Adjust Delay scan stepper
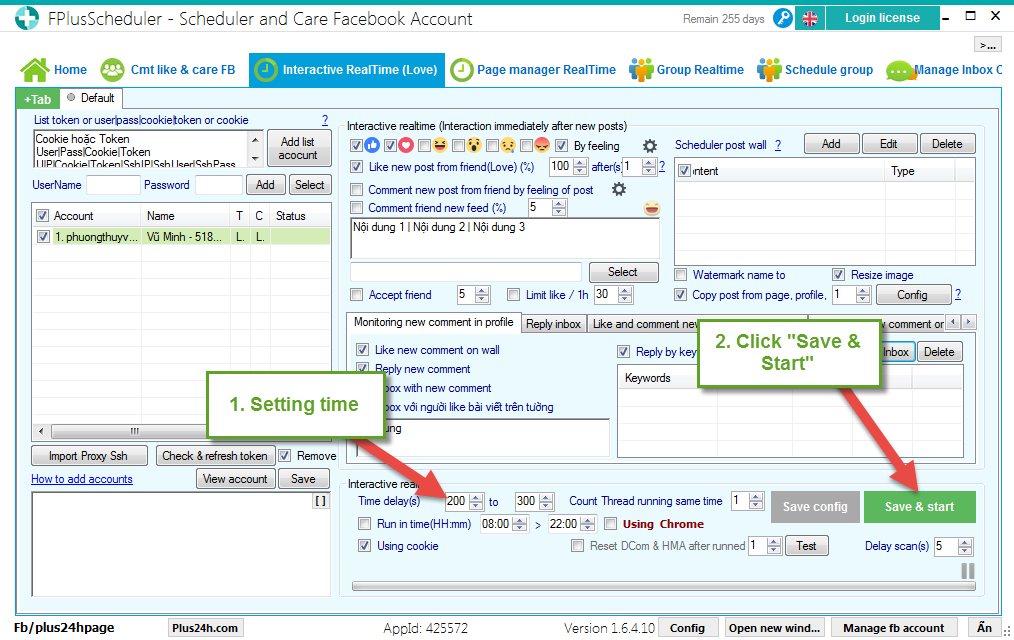Image resolution: width=1014 pixels, height=640 pixels. [x=965, y=546]
